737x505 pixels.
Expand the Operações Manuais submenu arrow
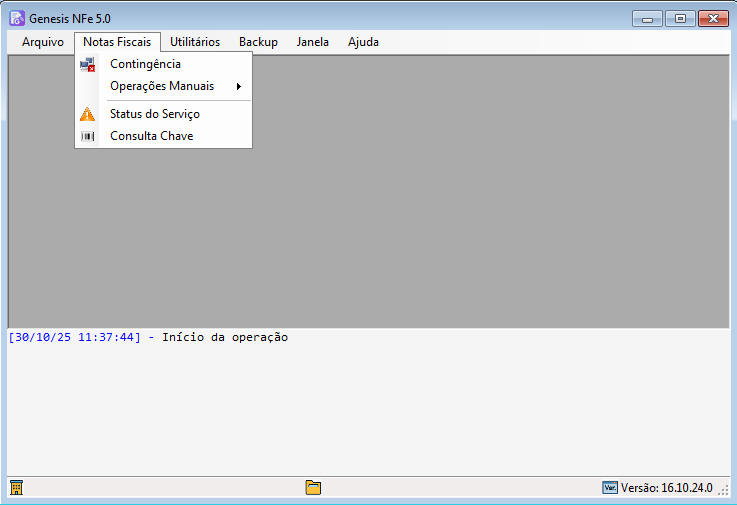pyautogui.click(x=238, y=87)
